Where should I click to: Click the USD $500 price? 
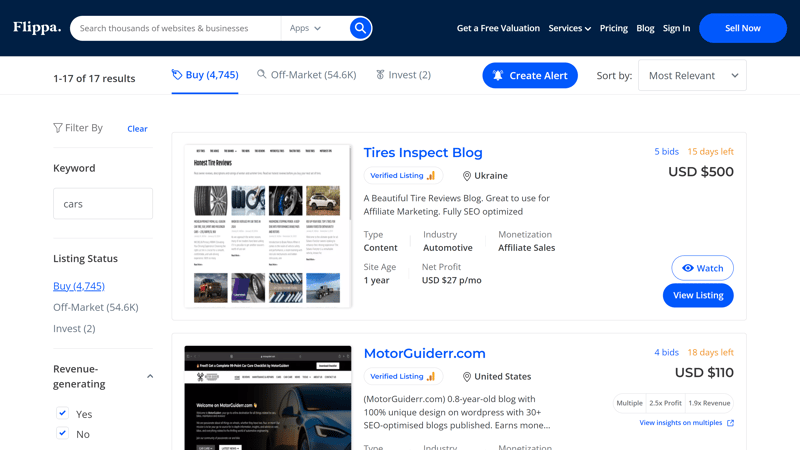click(x=701, y=172)
